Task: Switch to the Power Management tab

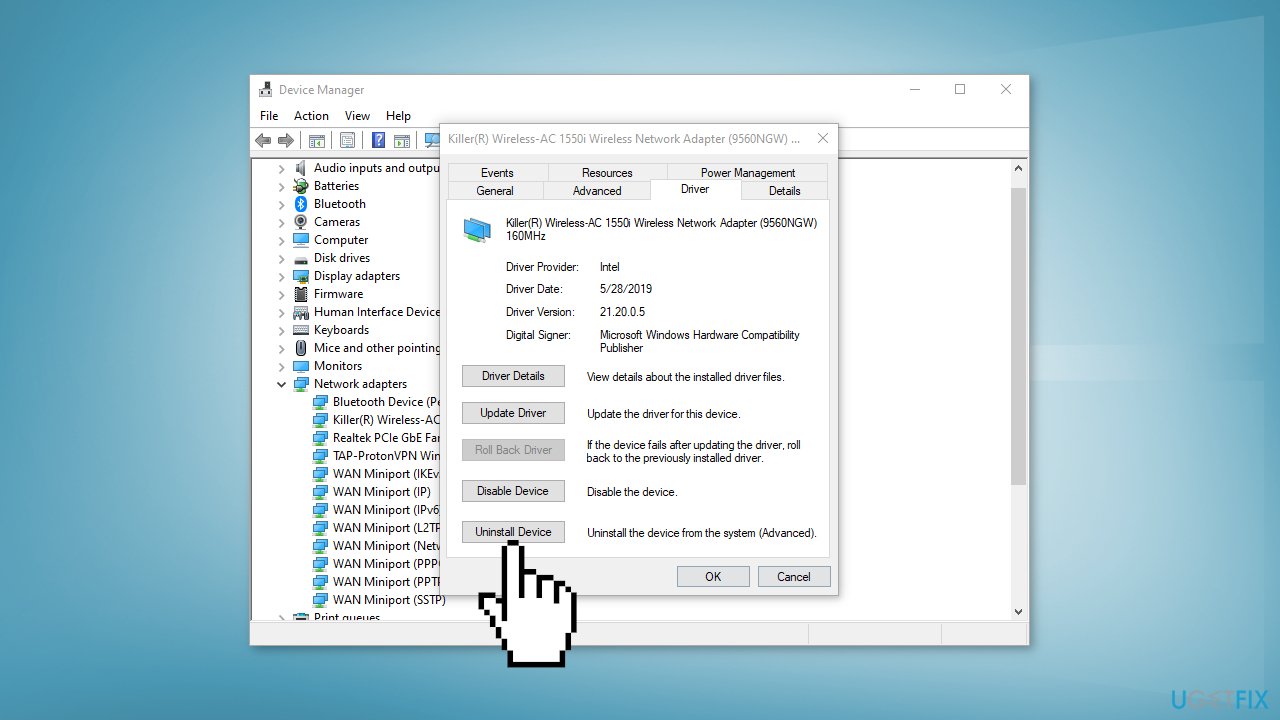Action: tap(748, 172)
